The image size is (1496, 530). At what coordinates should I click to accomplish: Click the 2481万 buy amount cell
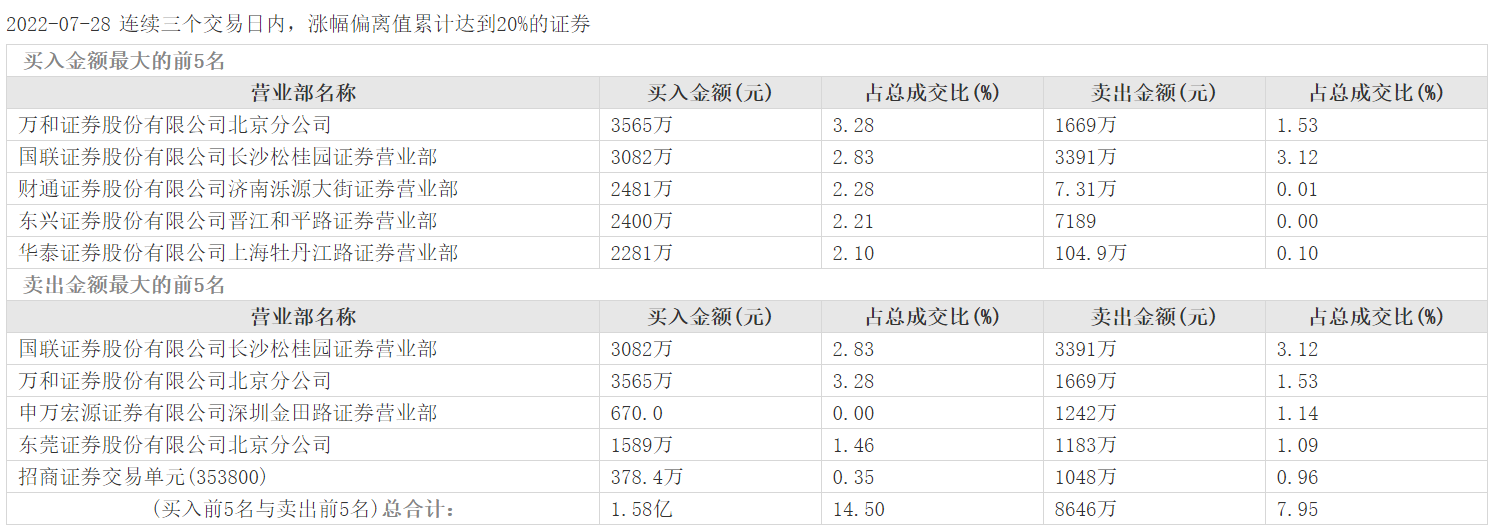pyautogui.click(x=641, y=189)
